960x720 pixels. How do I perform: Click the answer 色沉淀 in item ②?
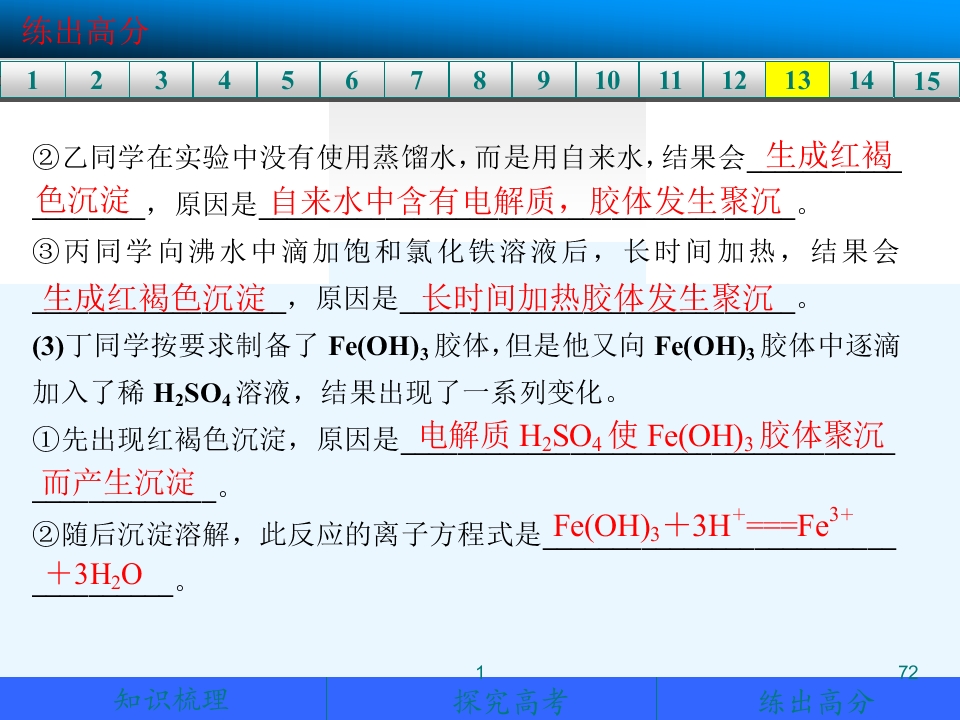pyautogui.click(x=83, y=200)
